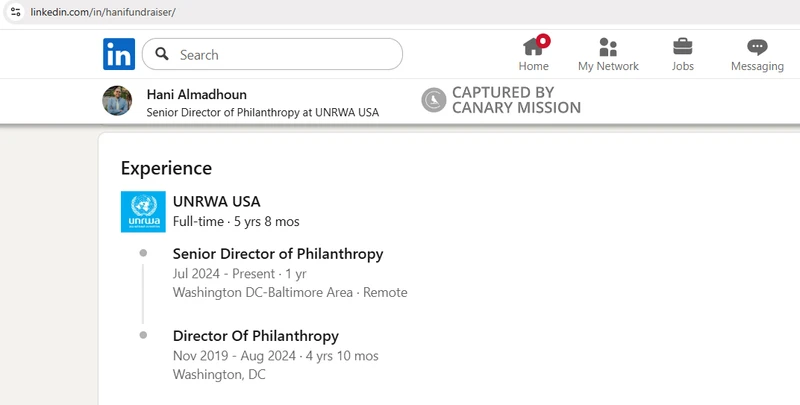Viewport: 800px width, 405px height.
Task: Select the linkedin.com URL in address bar
Action: [x=103, y=10]
